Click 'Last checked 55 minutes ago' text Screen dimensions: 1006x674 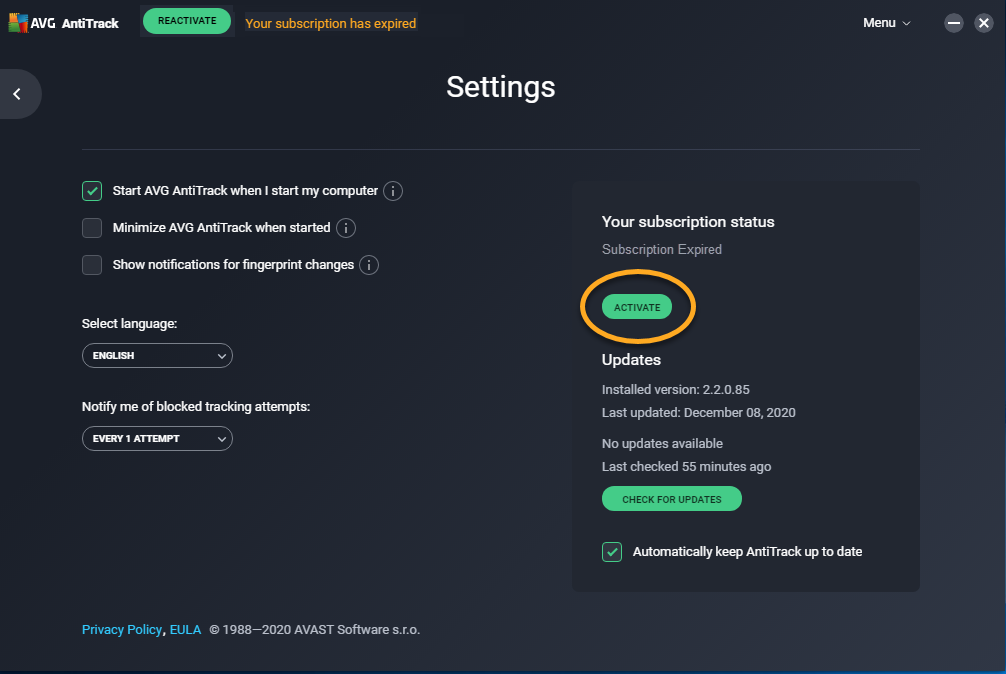click(x=686, y=466)
